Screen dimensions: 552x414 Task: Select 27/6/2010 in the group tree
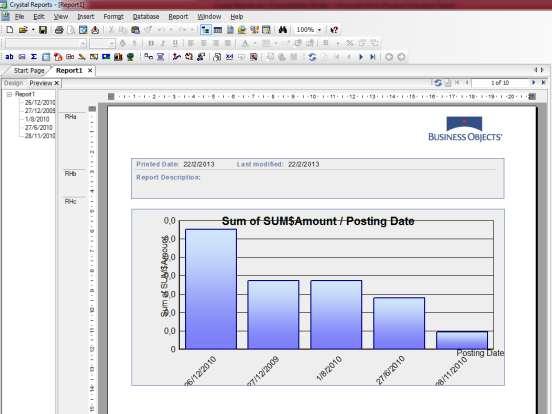pos(39,127)
